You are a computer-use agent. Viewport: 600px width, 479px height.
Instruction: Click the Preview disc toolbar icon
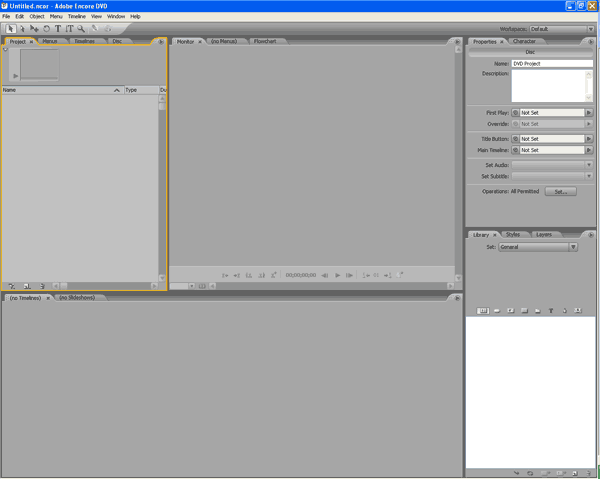(108, 29)
